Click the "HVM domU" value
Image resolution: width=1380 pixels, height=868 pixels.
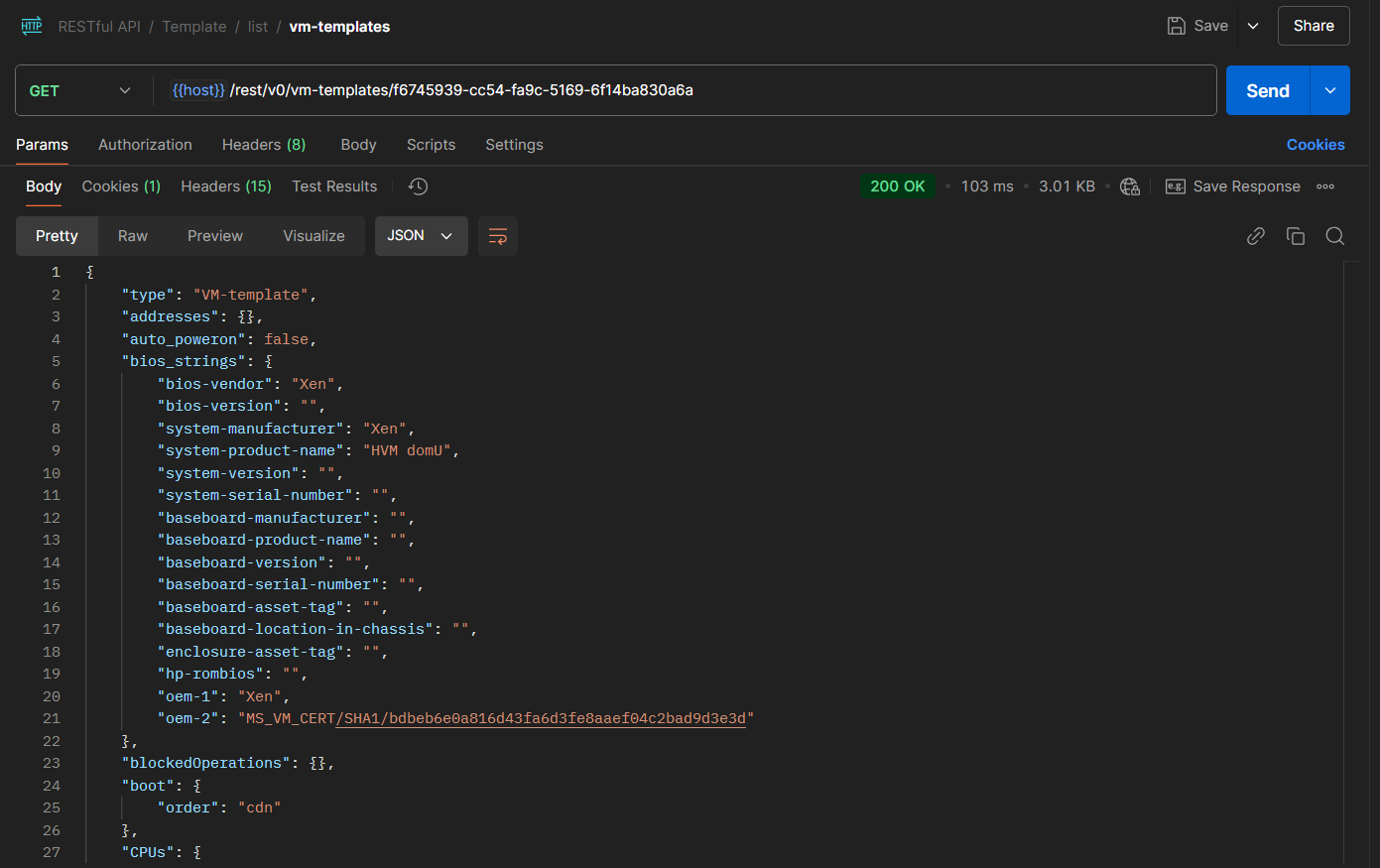point(407,450)
